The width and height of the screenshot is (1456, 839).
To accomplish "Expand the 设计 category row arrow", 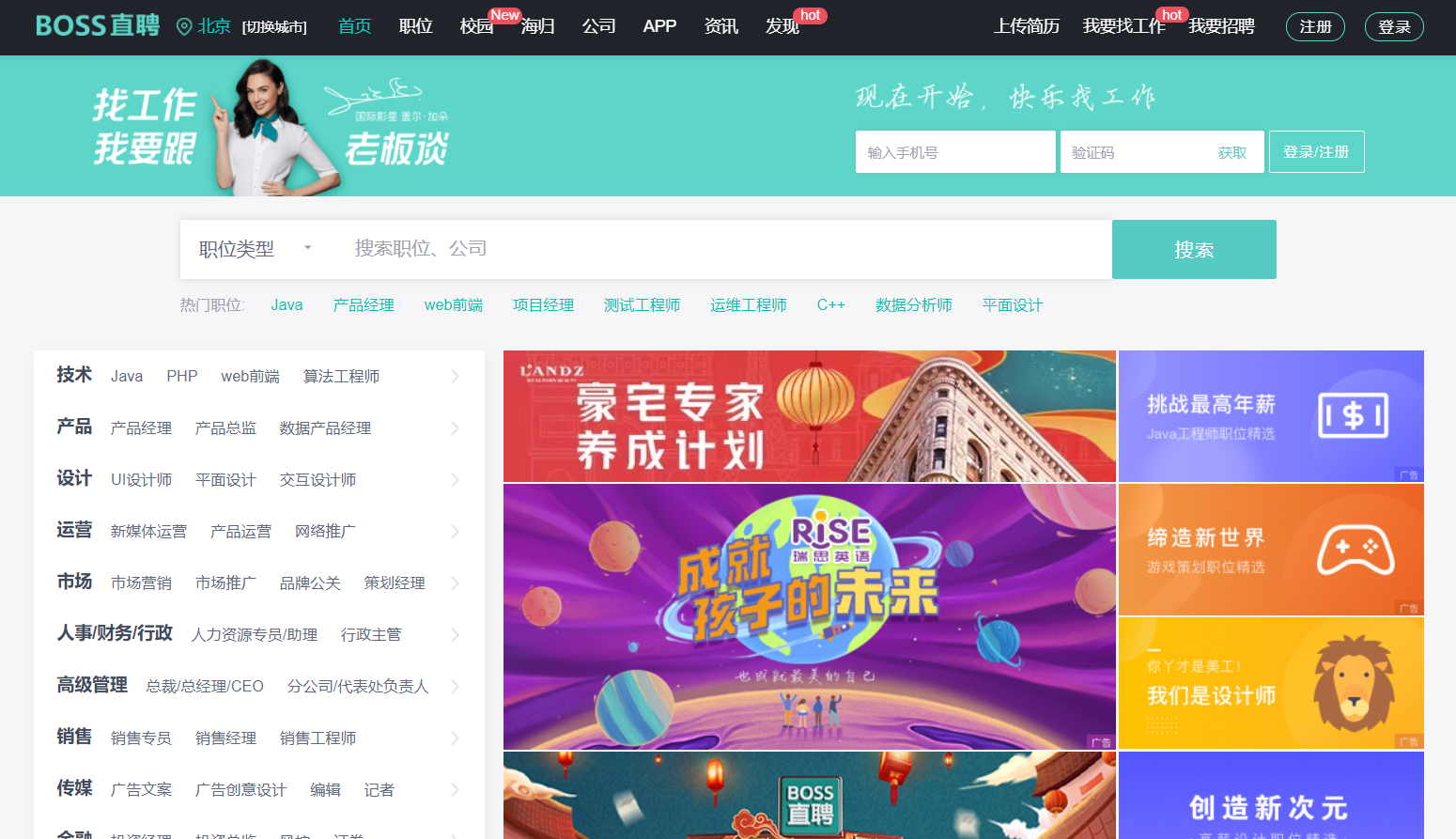I will pyautogui.click(x=456, y=480).
